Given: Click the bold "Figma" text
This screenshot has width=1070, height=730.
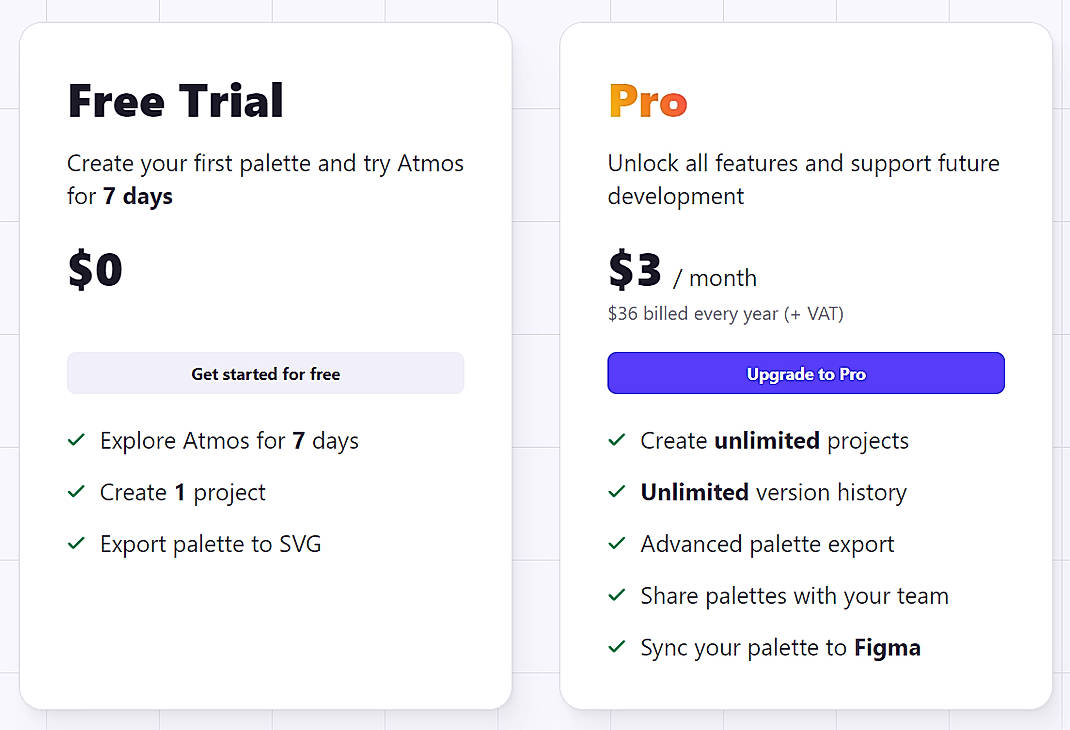Looking at the screenshot, I should 888,647.
